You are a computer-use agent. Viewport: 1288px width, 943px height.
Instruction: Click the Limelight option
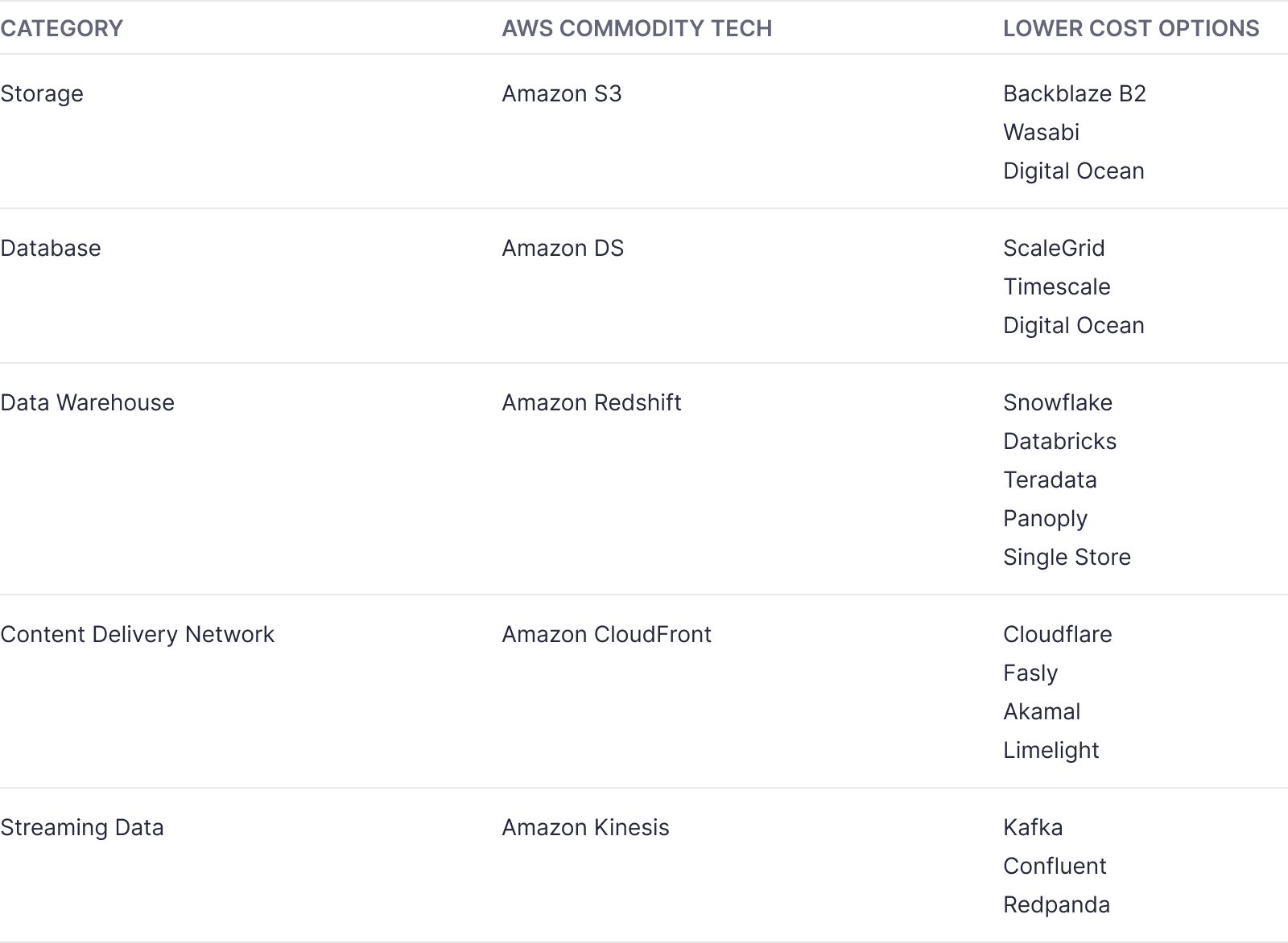(x=1051, y=750)
